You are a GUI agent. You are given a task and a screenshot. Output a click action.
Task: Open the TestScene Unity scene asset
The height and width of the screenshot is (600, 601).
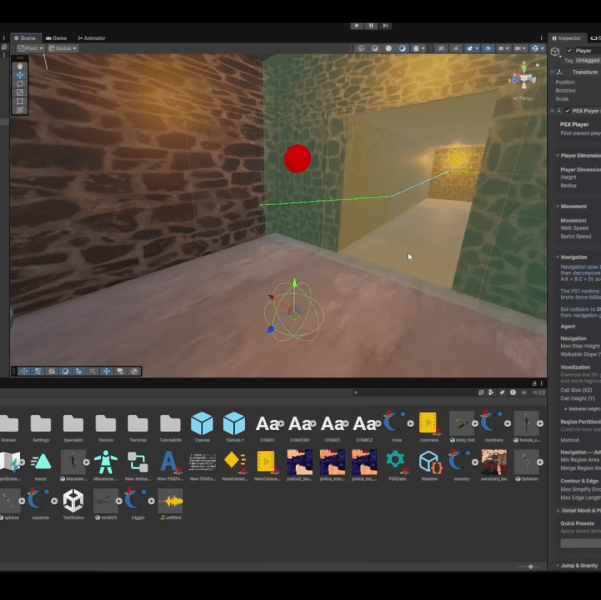[73, 501]
